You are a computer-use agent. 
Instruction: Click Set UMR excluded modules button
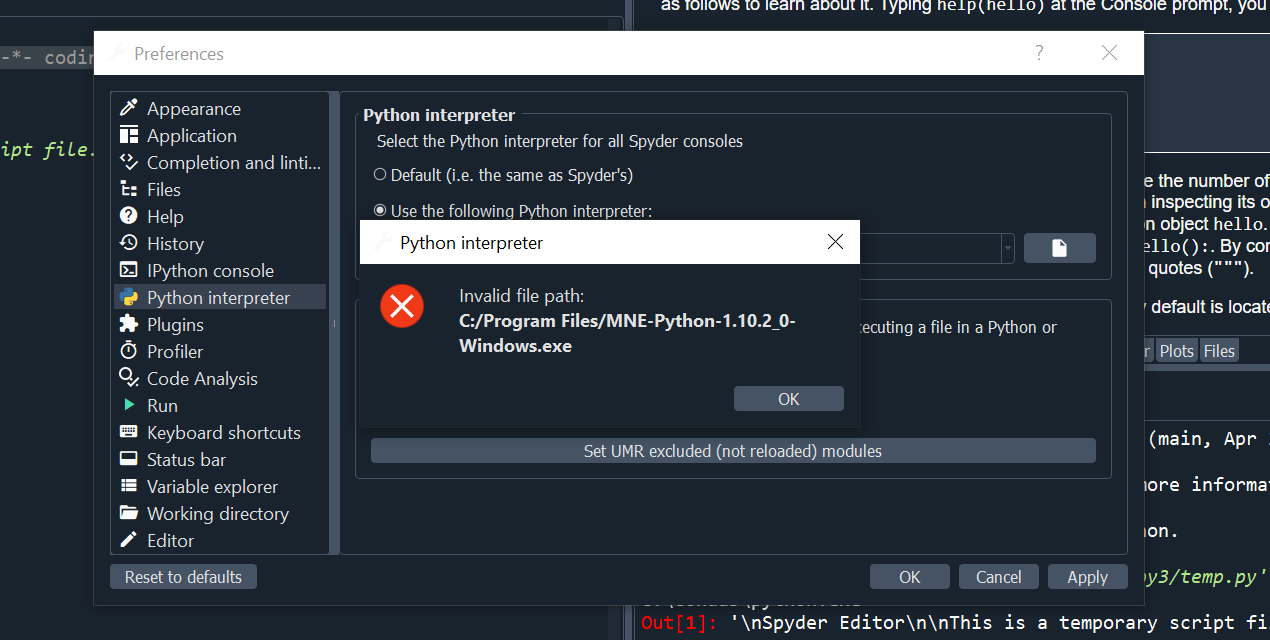[732, 451]
